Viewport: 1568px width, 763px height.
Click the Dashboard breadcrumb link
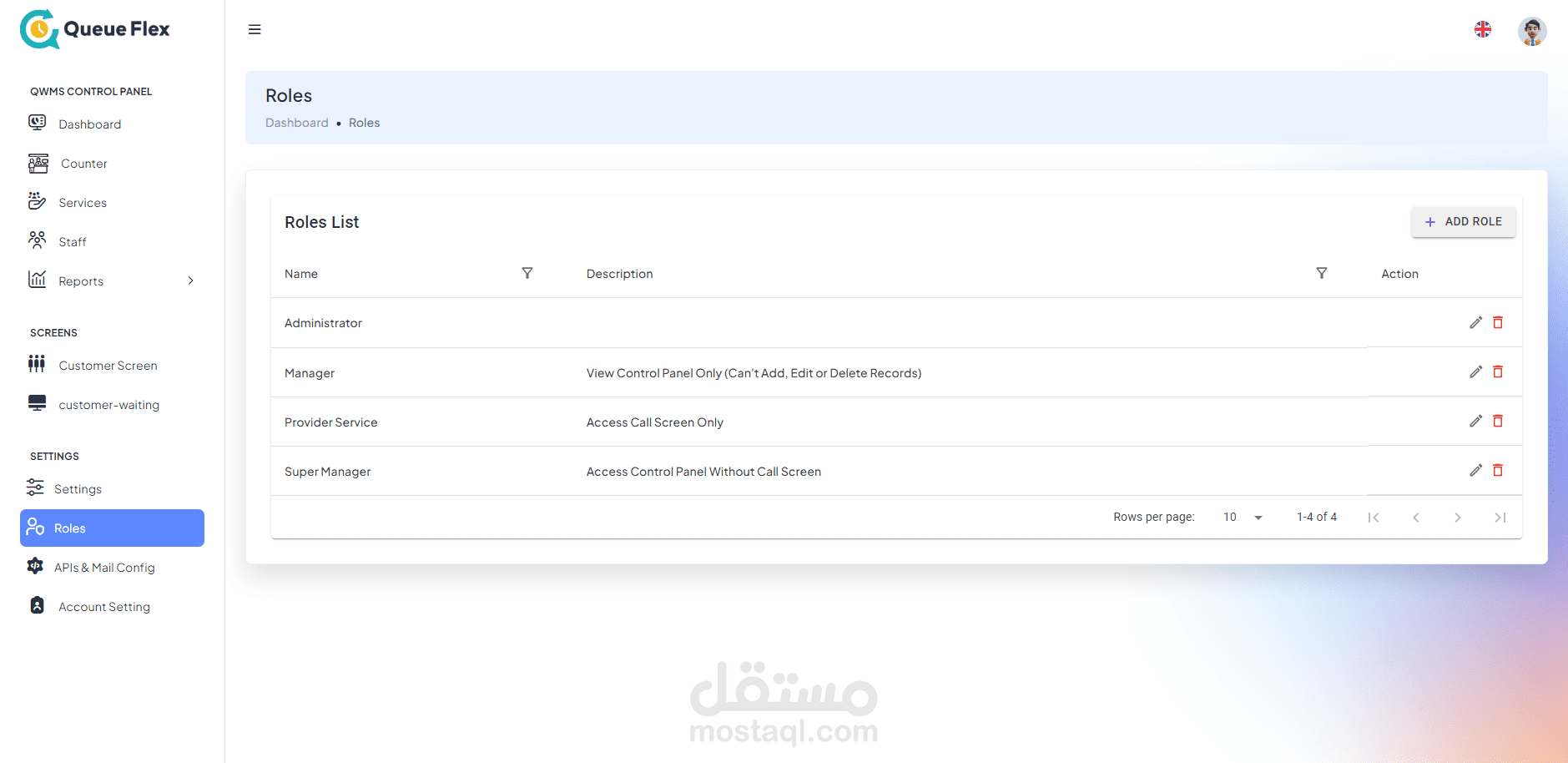pos(297,123)
